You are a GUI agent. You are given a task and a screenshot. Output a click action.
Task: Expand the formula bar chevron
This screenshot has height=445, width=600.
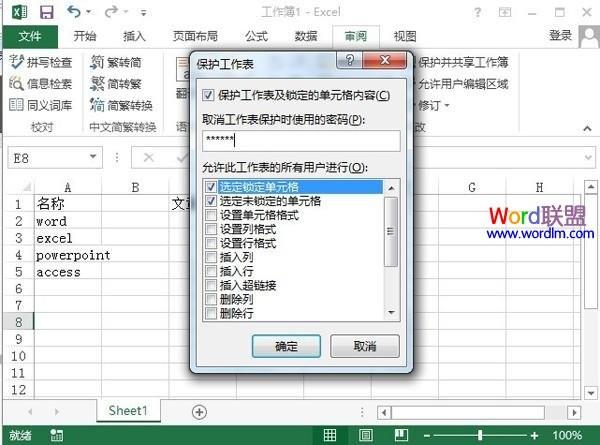(x=589, y=157)
